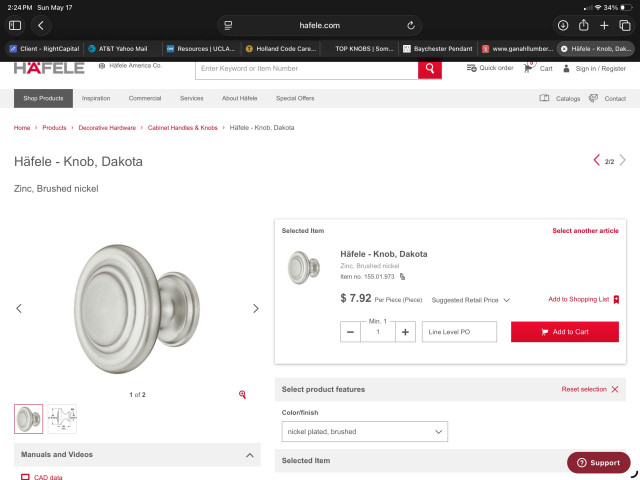The height and width of the screenshot is (480, 640).
Task: Show previous product image arrow
Action: (x=19, y=309)
